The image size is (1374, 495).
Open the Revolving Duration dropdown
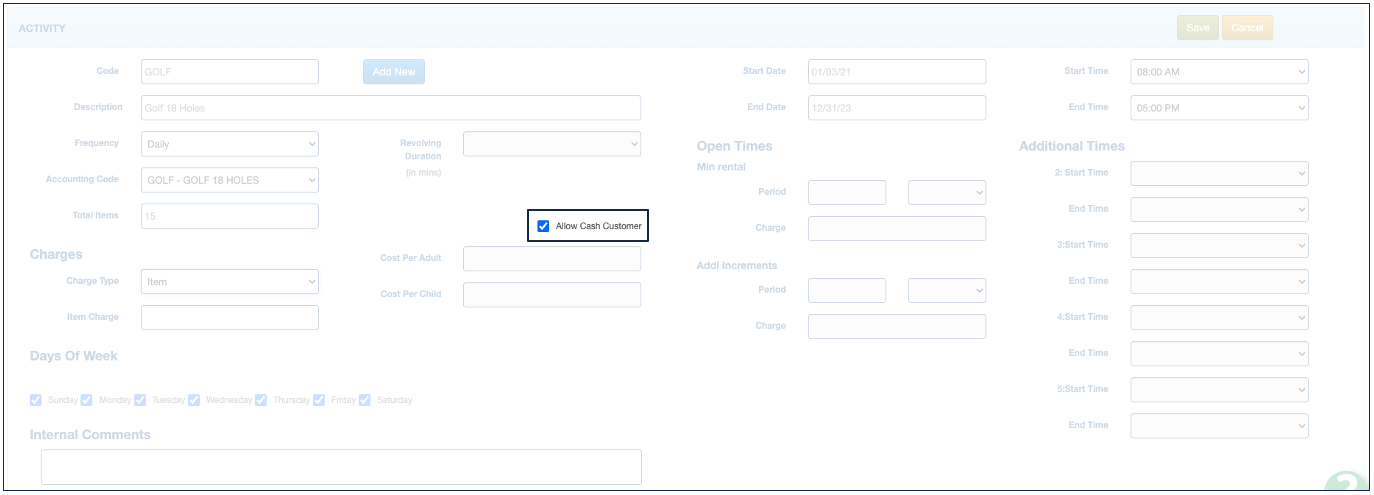coord(551,144)
